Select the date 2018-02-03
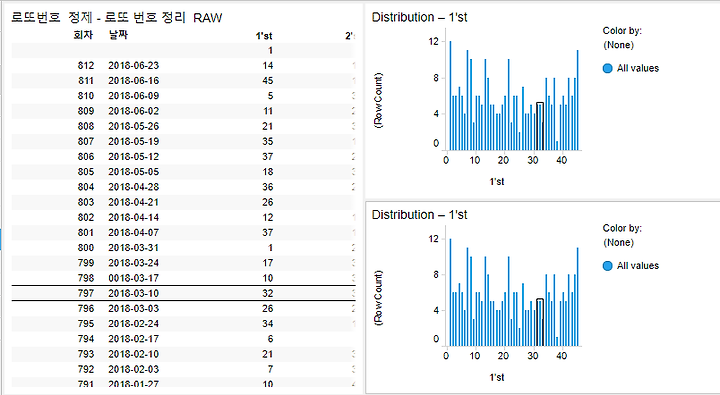Screen dimensions: 720x395 click(134, 369)
